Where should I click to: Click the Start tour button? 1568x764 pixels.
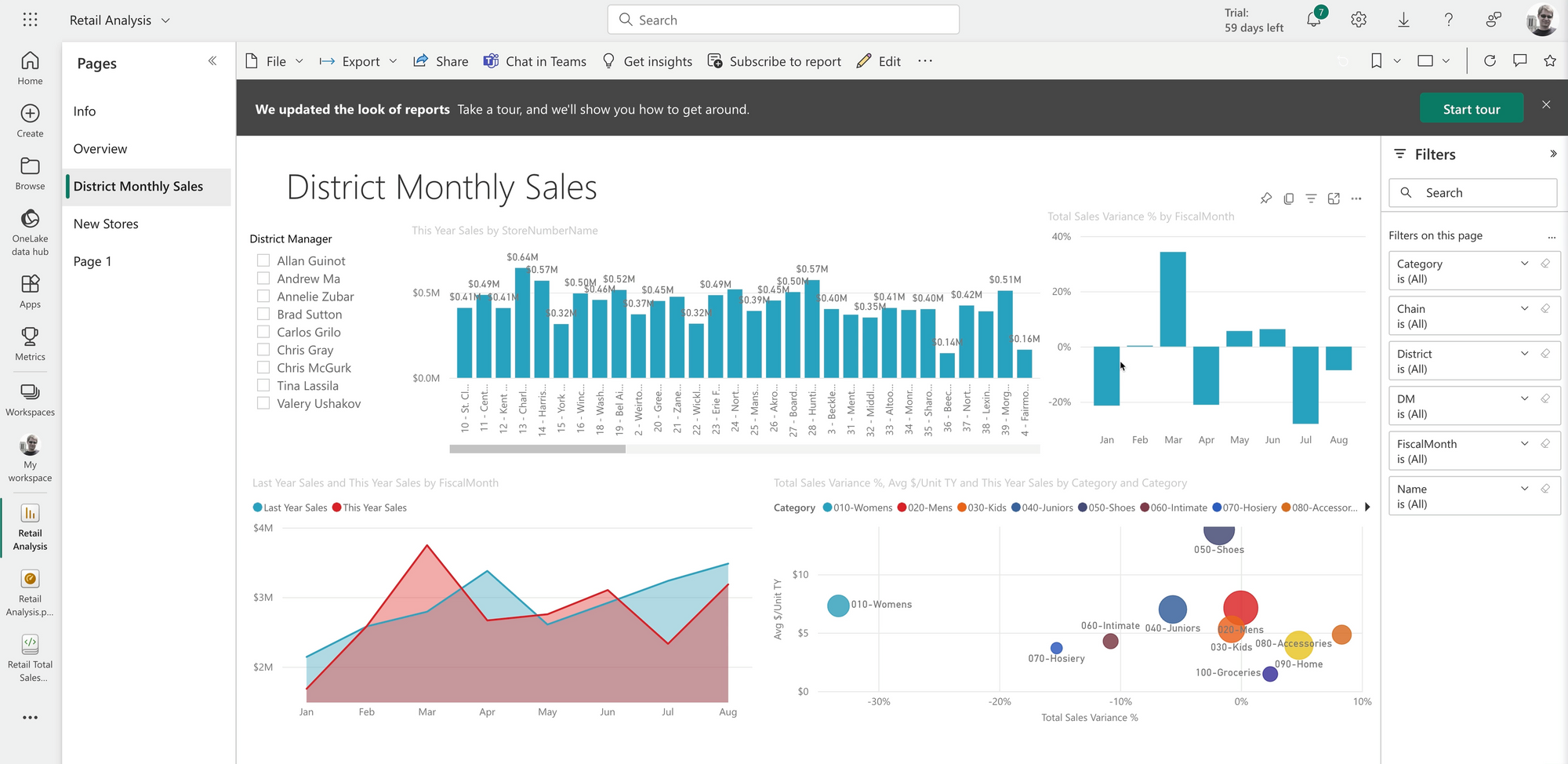click(x=1471, y=109)
